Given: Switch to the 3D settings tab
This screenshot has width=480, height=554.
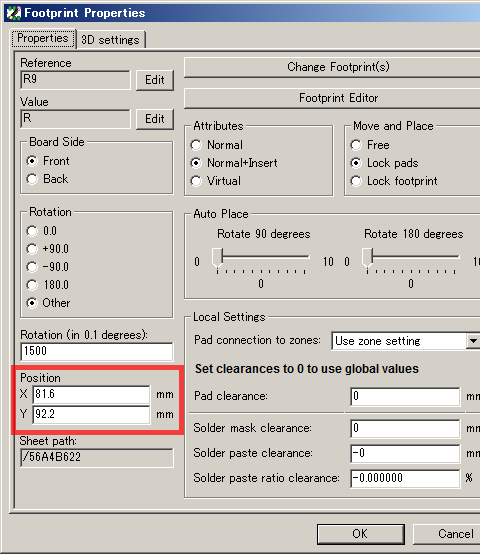Looking at the screenshot, I should click(110, 40).
